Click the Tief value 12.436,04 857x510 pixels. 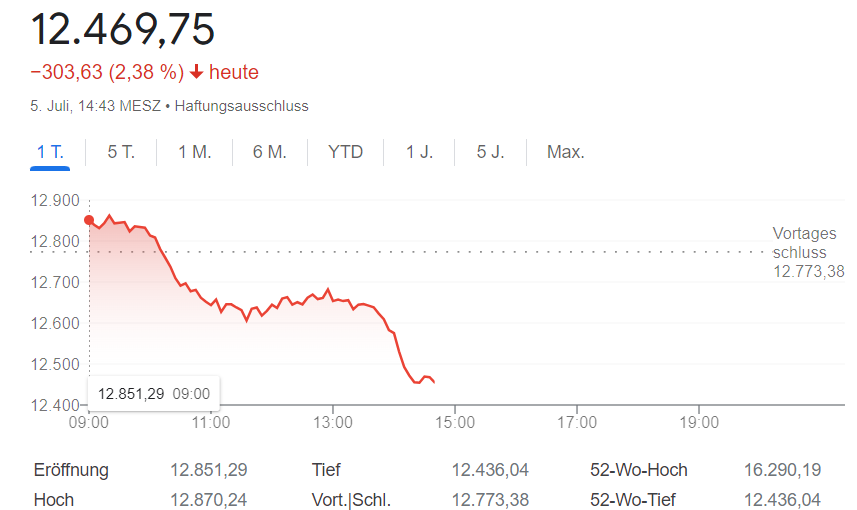(490, 470)
